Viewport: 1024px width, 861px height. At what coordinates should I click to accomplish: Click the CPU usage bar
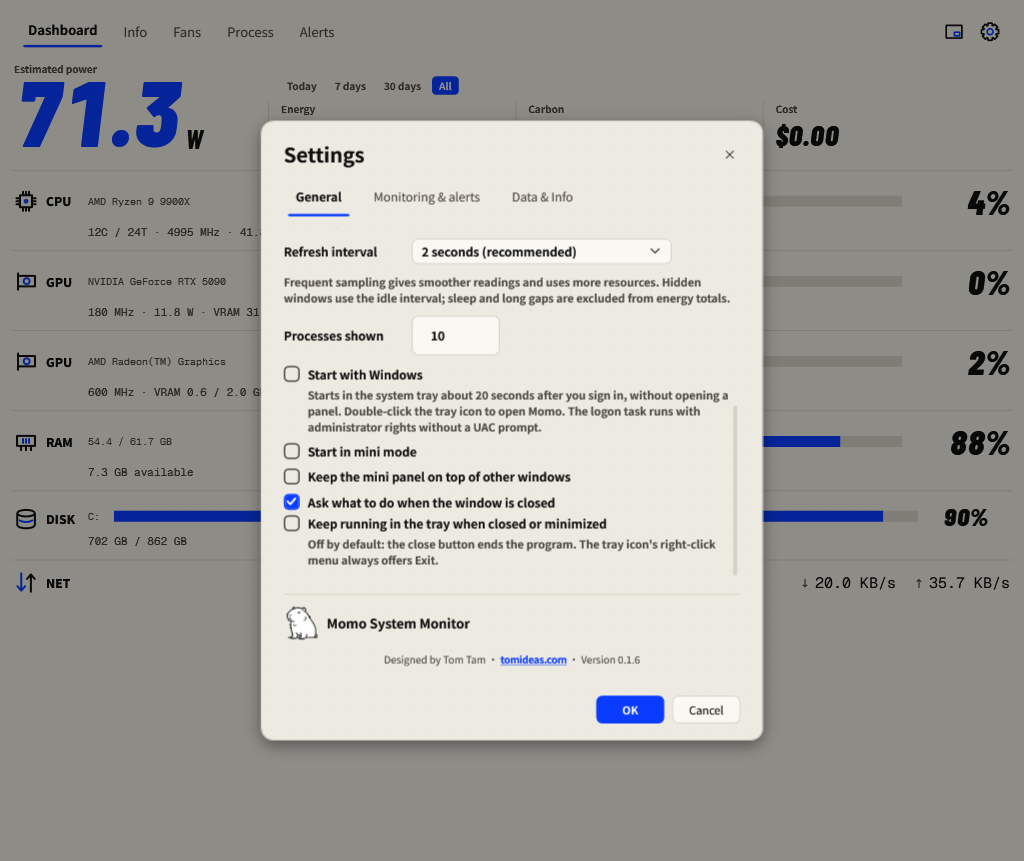pyautogui.click(x=833, y=201)
